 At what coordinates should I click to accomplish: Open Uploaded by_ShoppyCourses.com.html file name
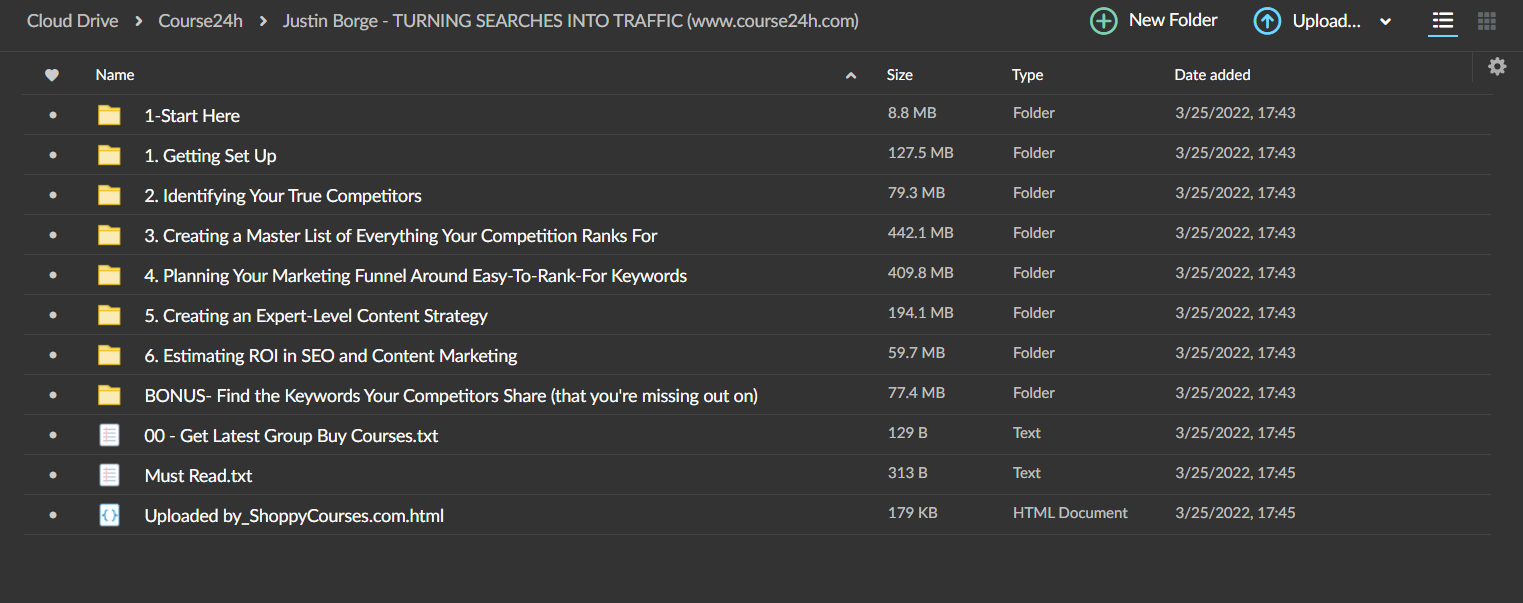(294, 516)
